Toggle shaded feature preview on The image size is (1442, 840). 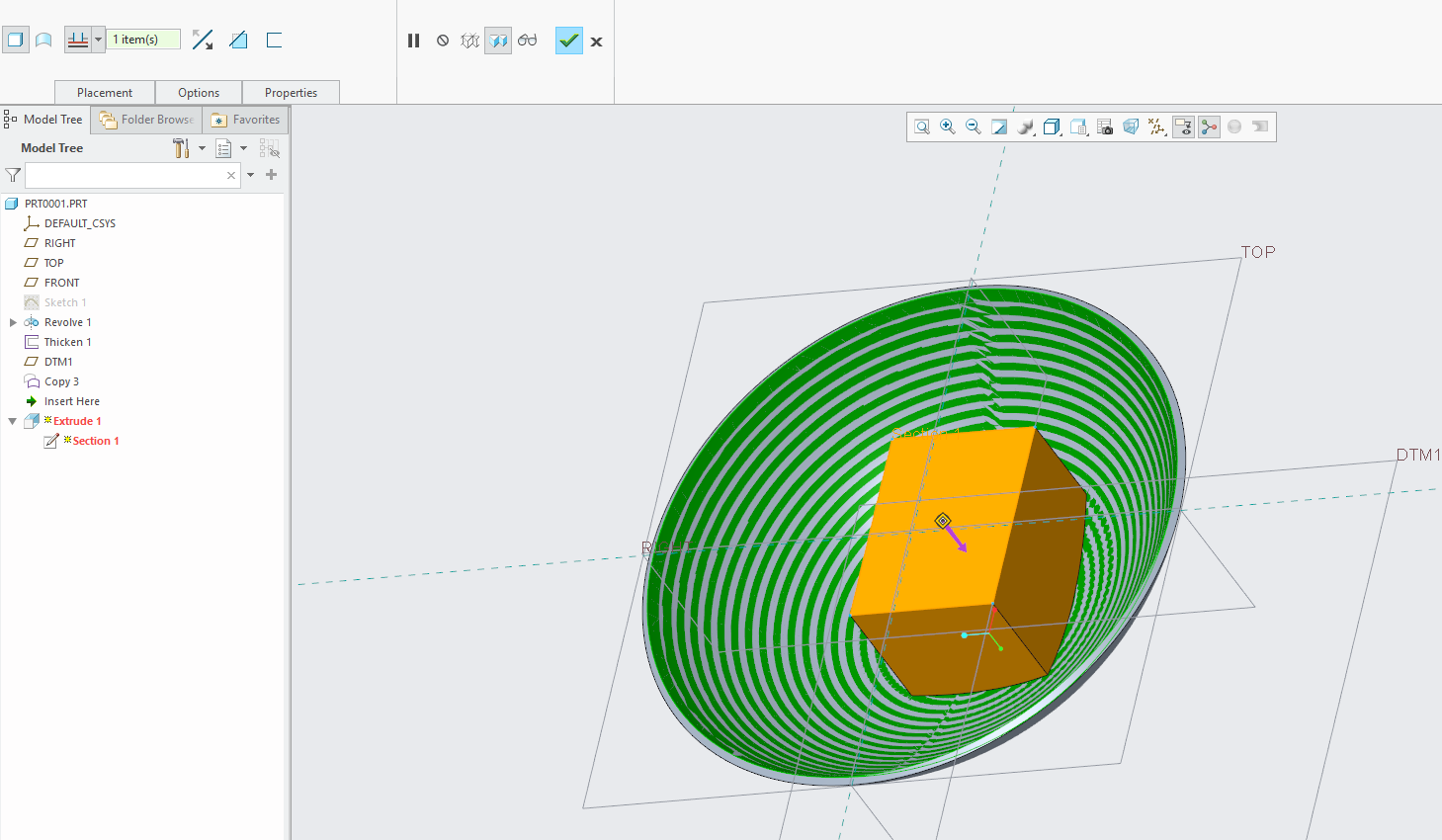pyautogui.click(x=498, y=41)
